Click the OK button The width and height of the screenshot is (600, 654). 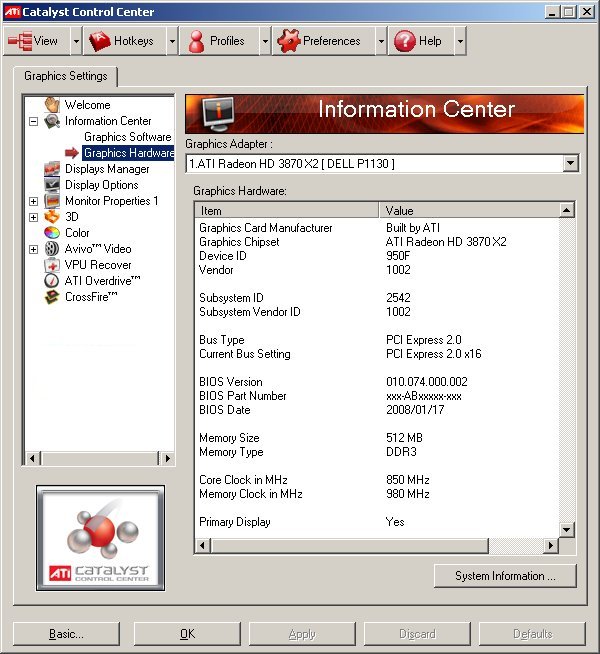tap(187, 634)
